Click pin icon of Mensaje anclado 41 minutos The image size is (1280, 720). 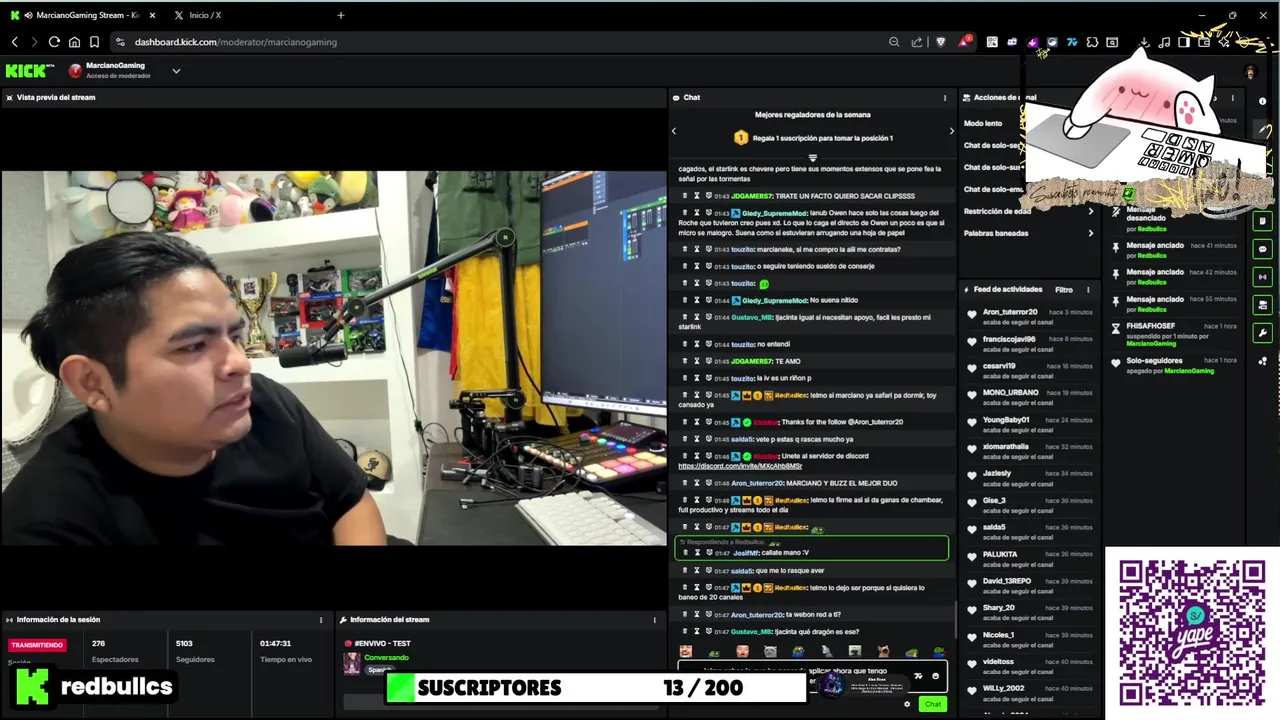(1116, 249)
